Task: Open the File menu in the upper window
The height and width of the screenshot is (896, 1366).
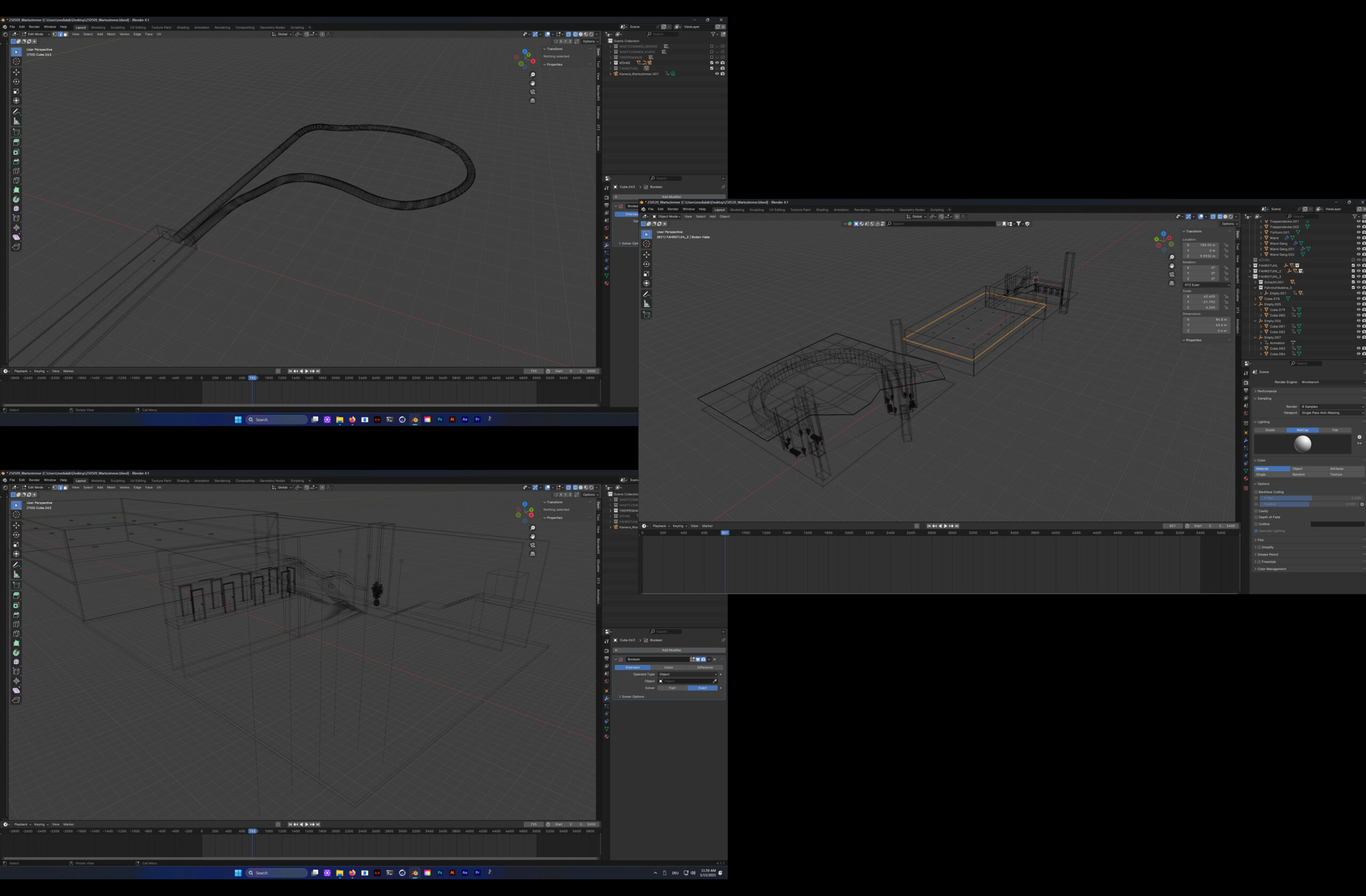Action: pyautogui.click(x=12, y=27)
